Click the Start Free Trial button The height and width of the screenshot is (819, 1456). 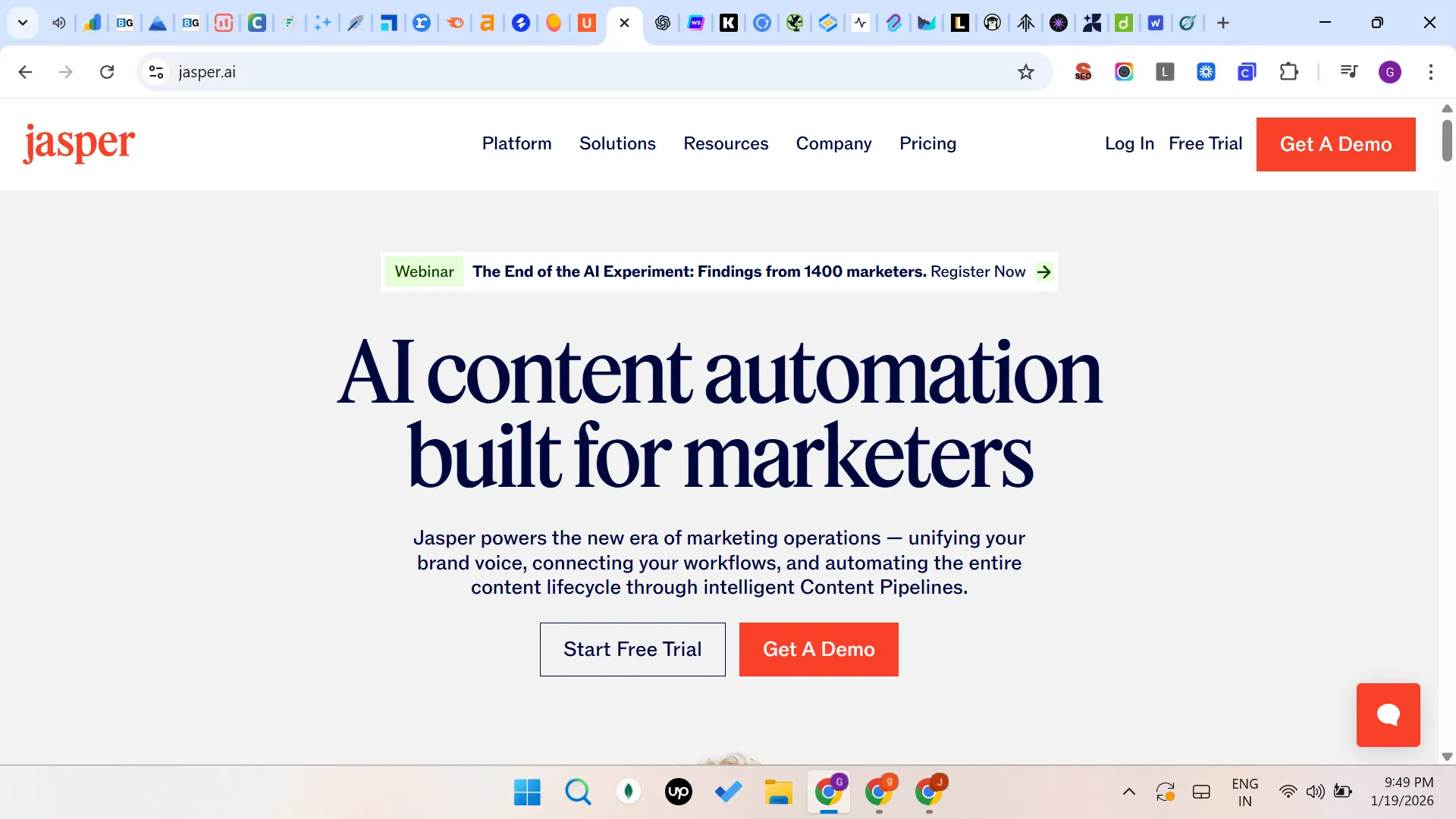(632, 649)
